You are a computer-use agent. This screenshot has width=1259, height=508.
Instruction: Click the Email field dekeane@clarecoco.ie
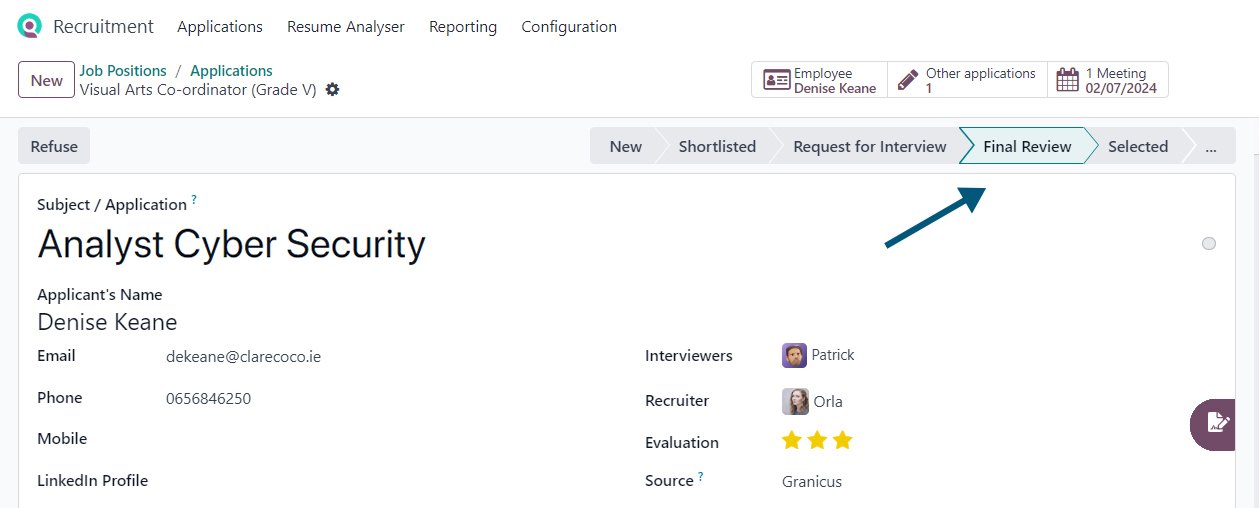pos(243,356)
